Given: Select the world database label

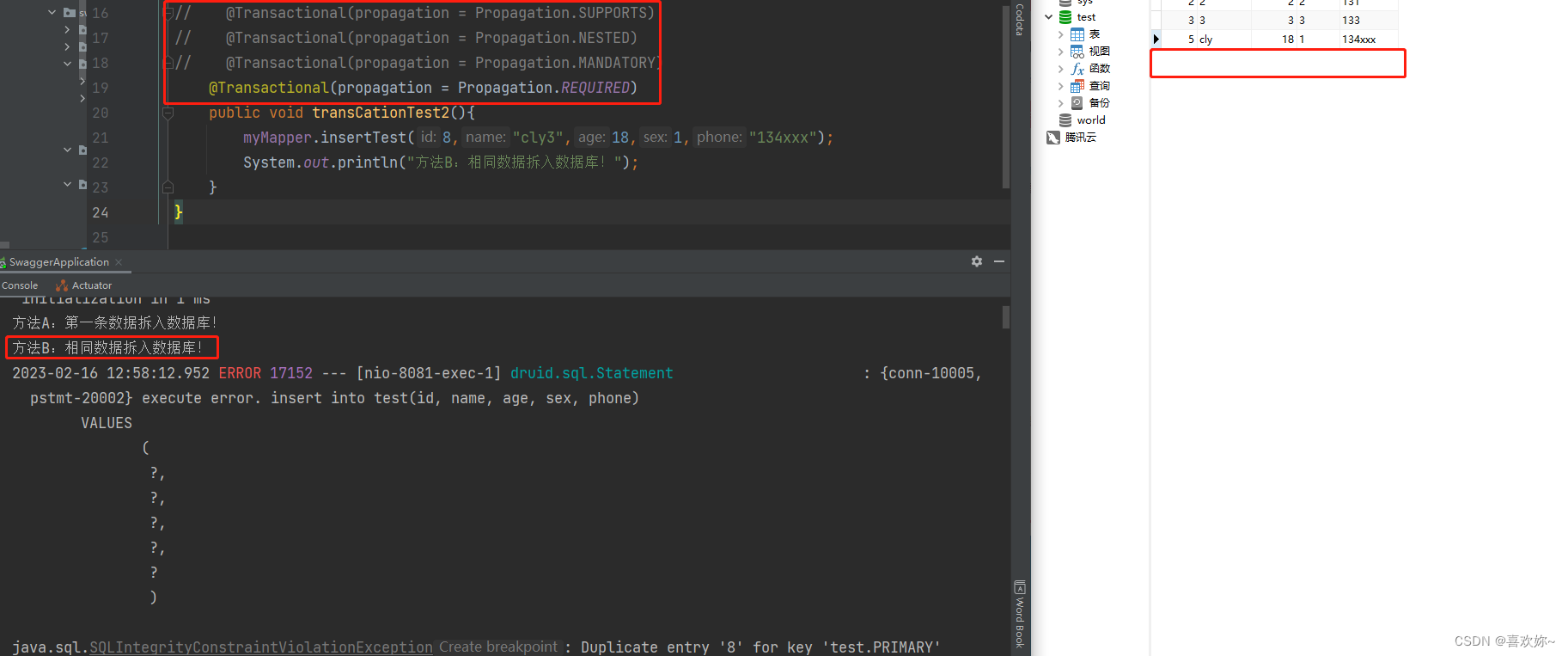Looking at the screenshot, I should pyautogui.click(x=1091, y=120).
